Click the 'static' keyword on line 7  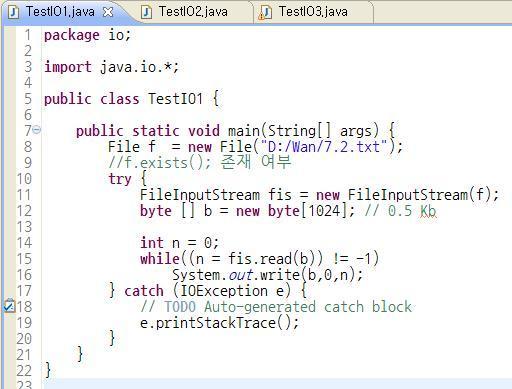click(x=156, y=131)
